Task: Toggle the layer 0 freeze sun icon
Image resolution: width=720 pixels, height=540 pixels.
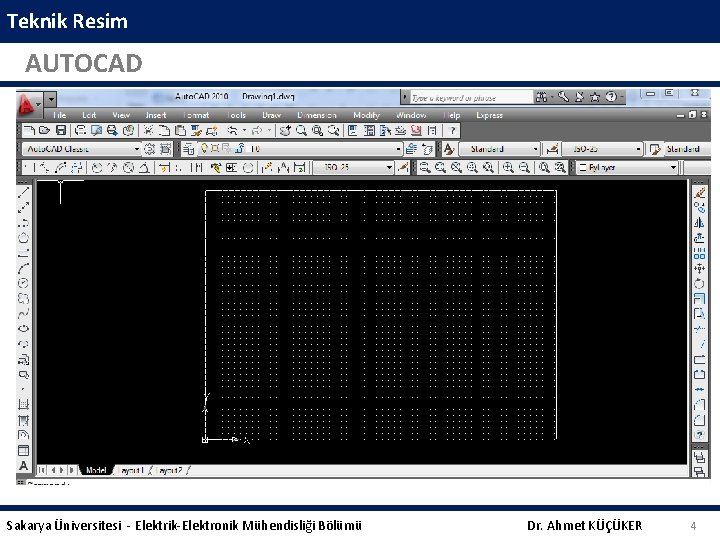Action: click(214, 148)
